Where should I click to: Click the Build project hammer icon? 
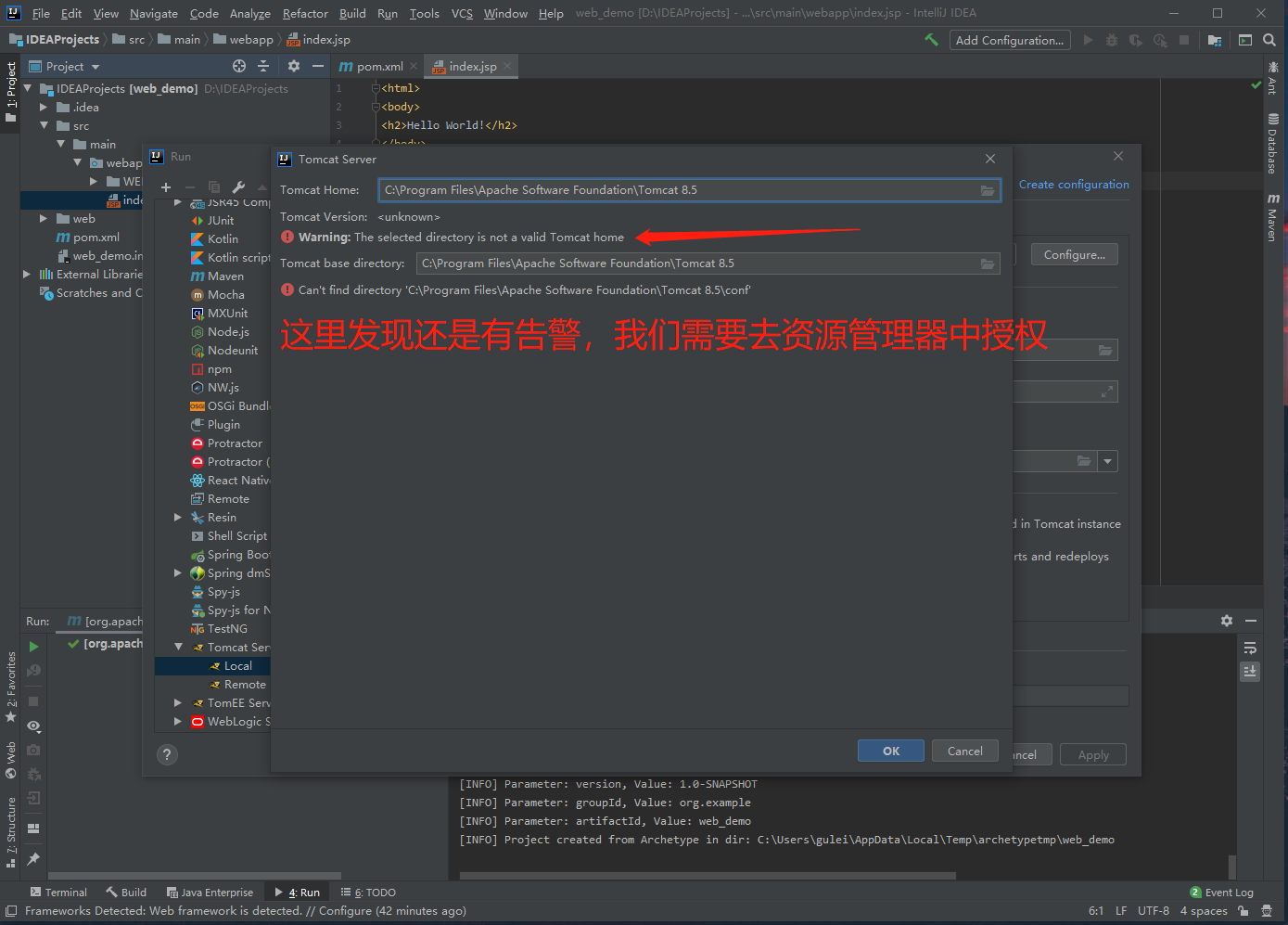[x=931, y=40]
